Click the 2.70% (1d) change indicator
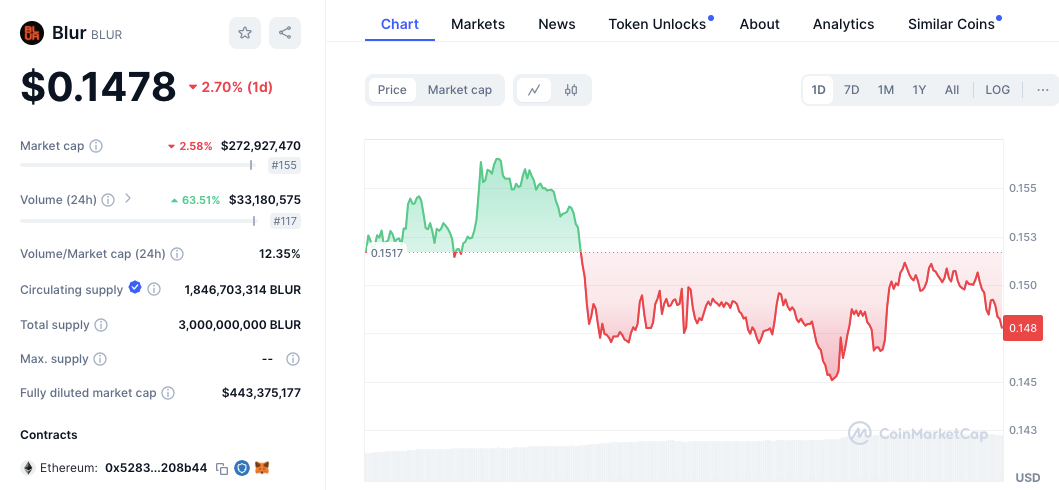1059x490 pixels. 230,87
